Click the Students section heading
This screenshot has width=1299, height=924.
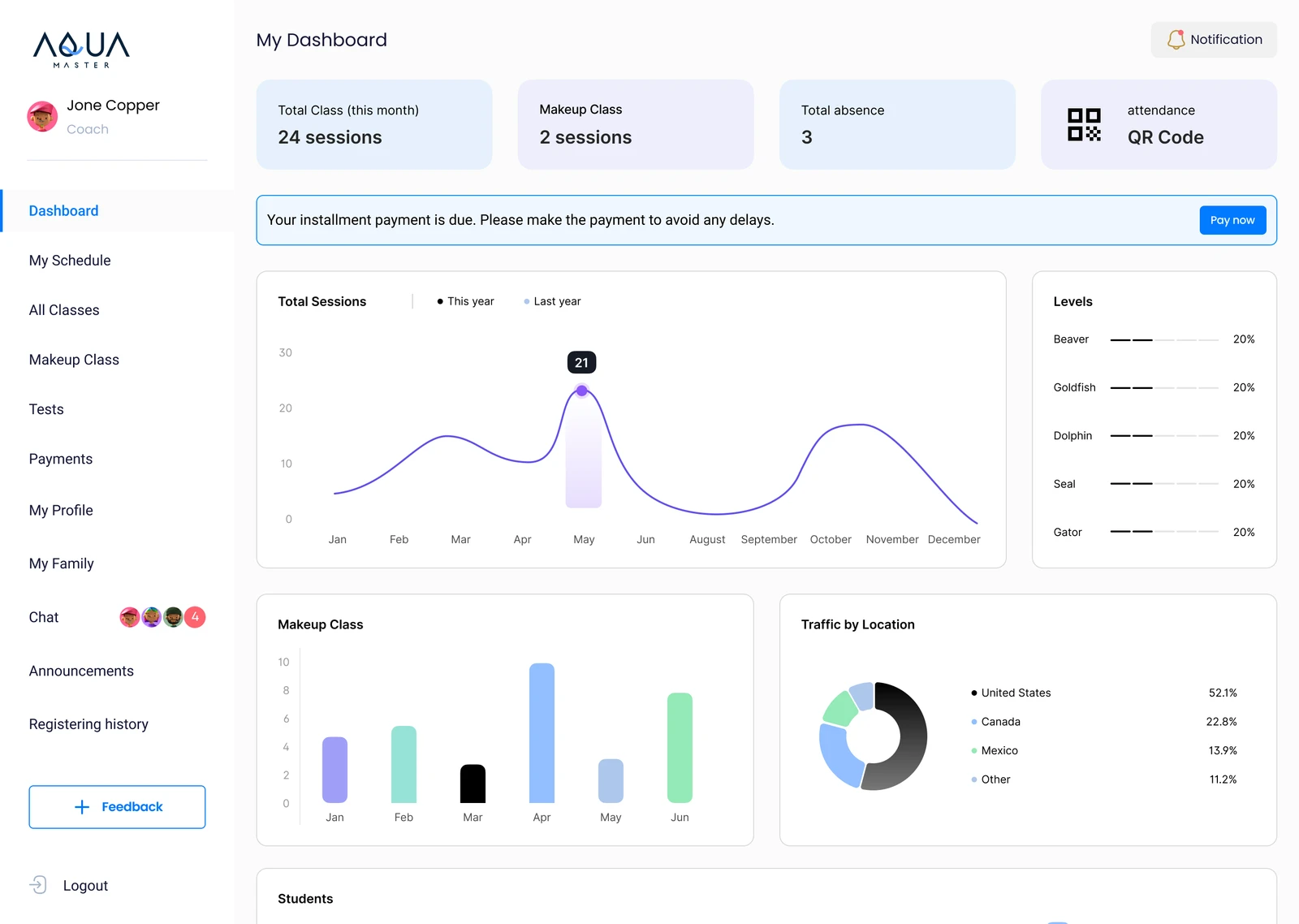click(305, 899)
